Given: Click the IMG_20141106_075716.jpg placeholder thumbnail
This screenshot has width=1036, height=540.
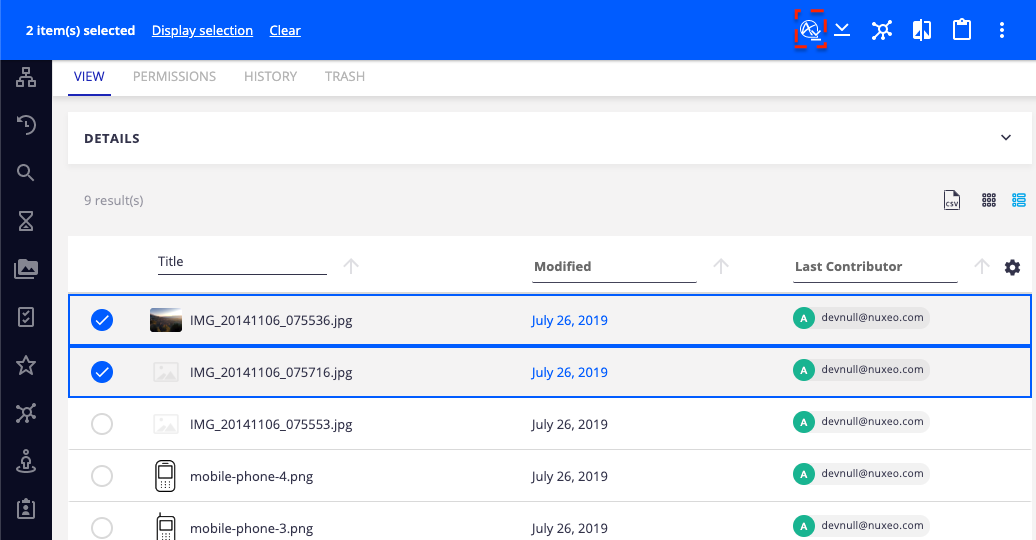Looking at the screenshot, I should (x=166, y=372).
